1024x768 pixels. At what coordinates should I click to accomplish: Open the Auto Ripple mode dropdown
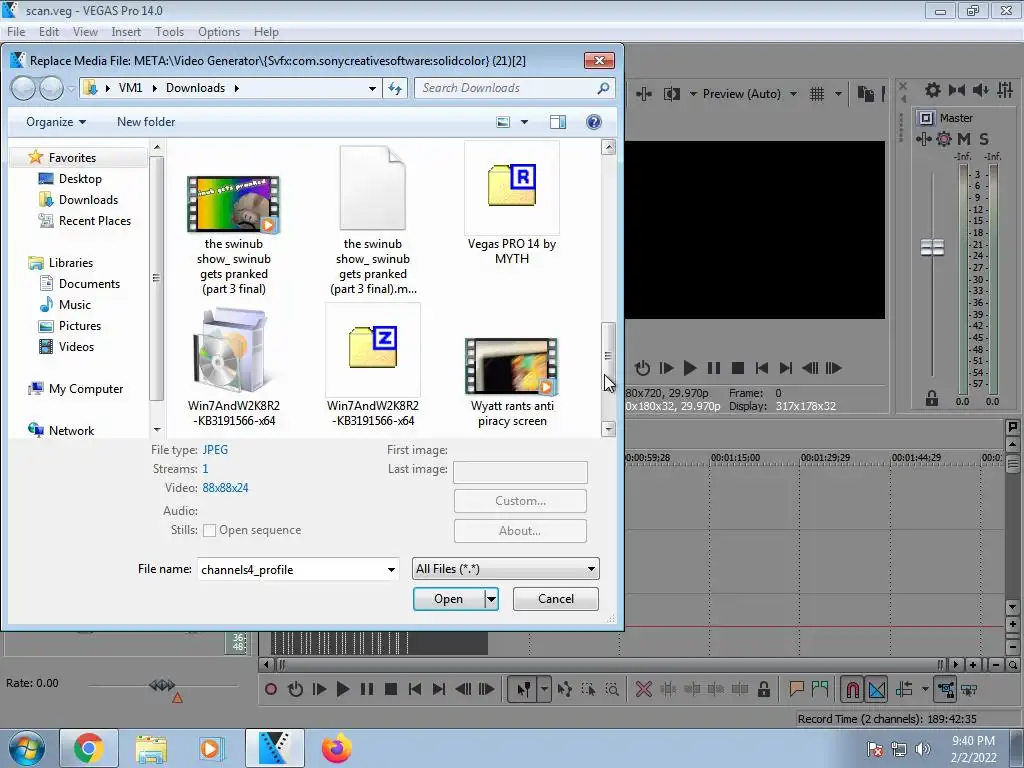pos(925,689)
